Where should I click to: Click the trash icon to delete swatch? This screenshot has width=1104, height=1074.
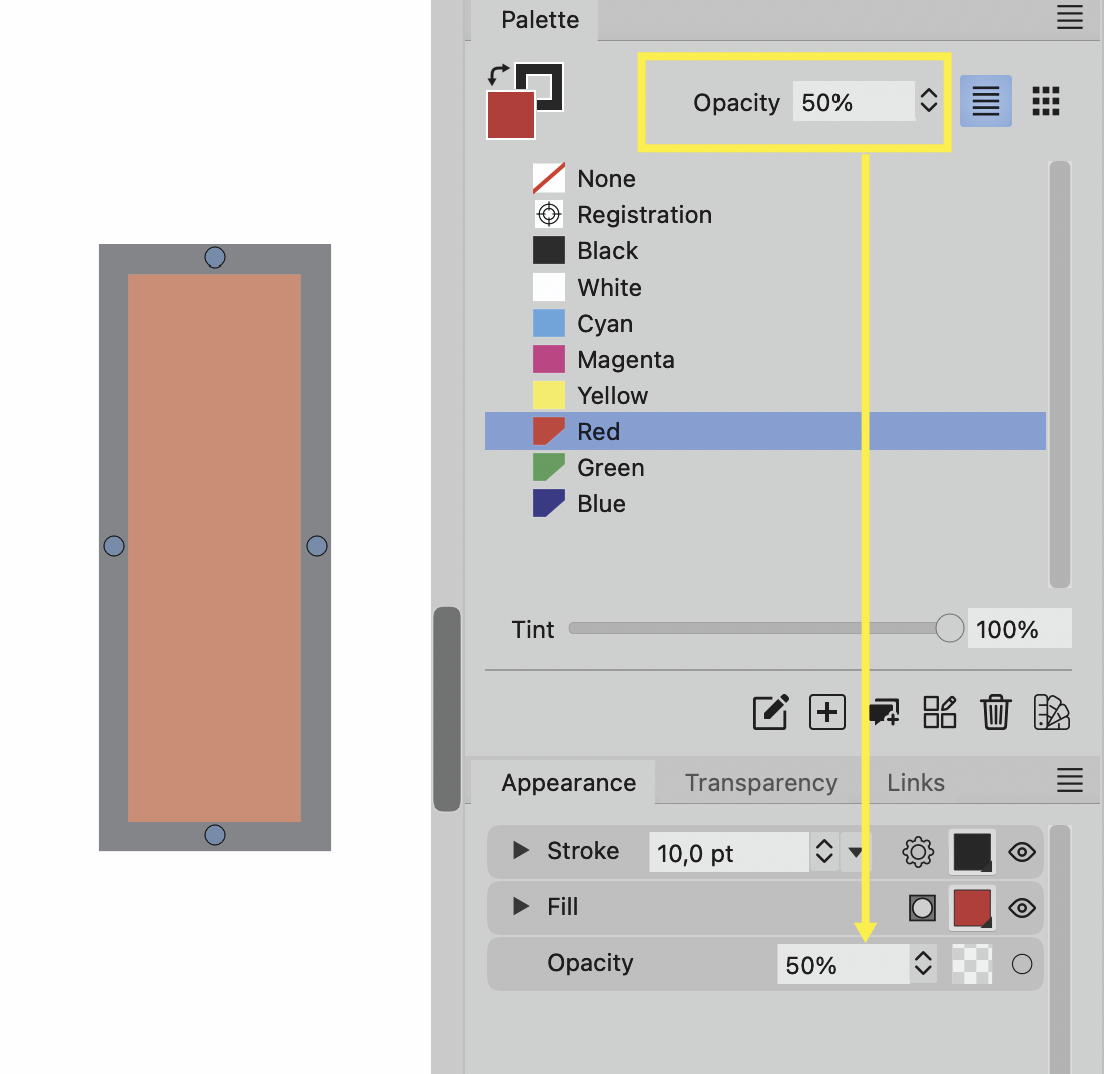click(995, 712)
